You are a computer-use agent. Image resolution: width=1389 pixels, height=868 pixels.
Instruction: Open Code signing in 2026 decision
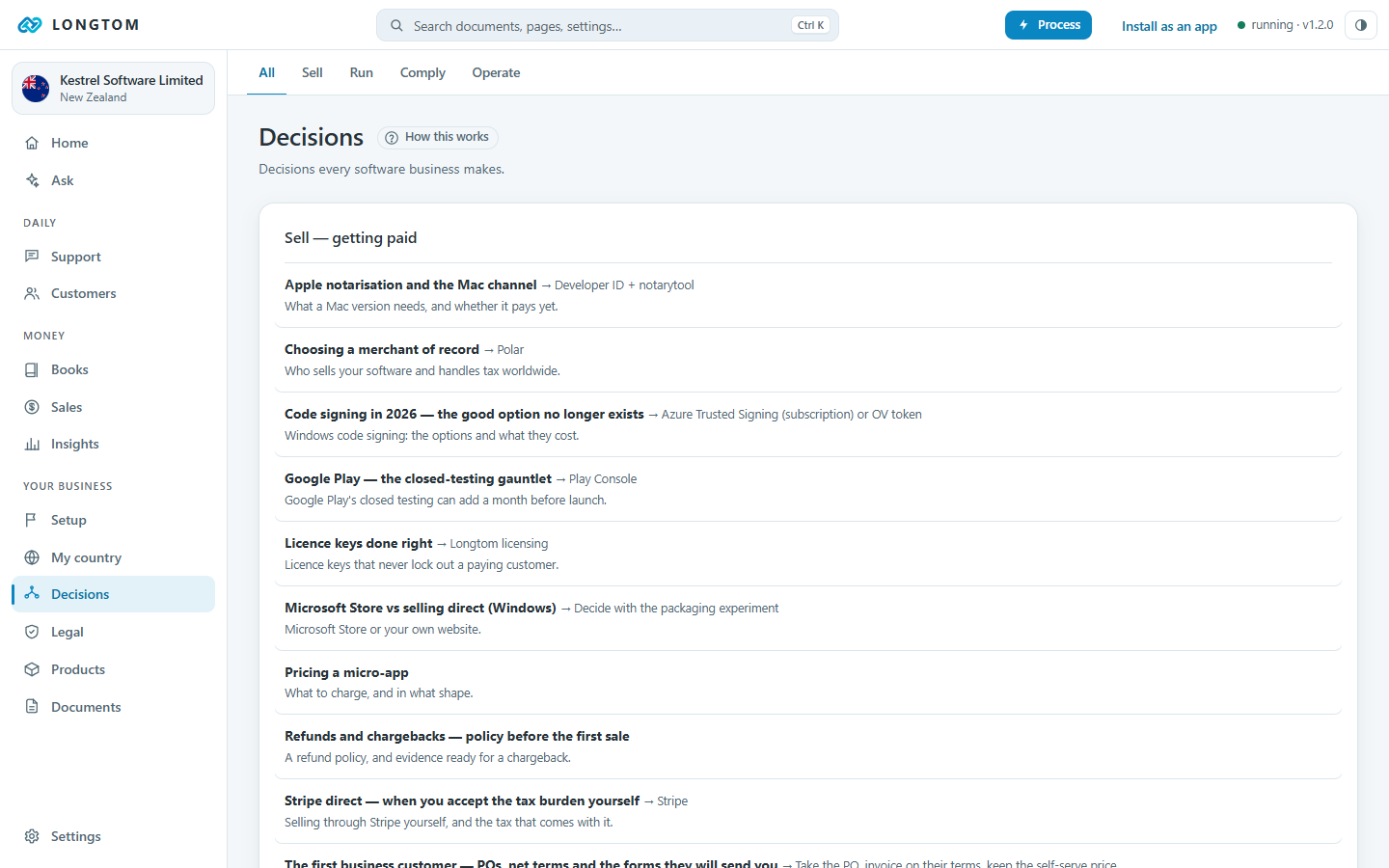808,424
